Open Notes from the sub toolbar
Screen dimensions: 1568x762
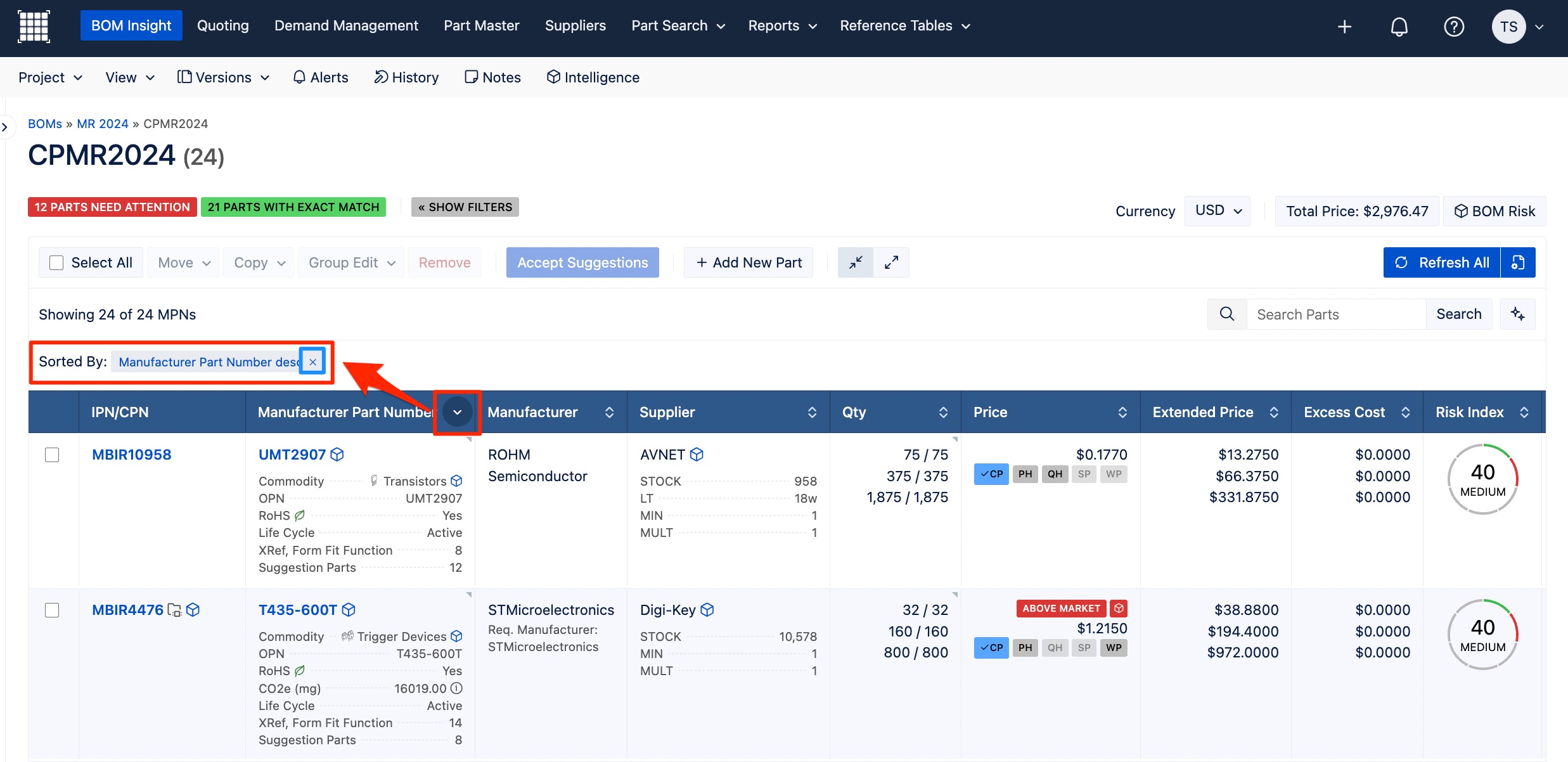[x=492, y=77]
